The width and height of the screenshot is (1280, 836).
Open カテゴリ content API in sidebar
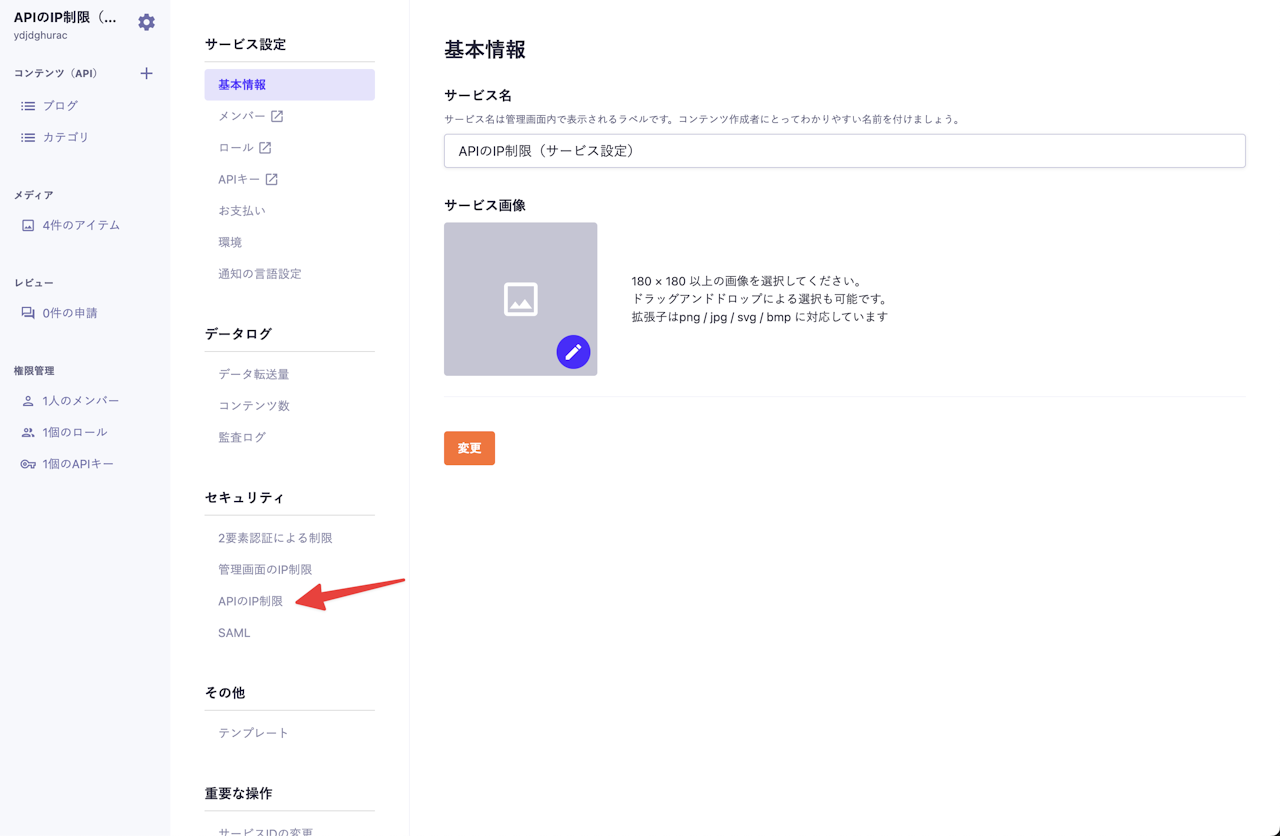tap(65, 137)
